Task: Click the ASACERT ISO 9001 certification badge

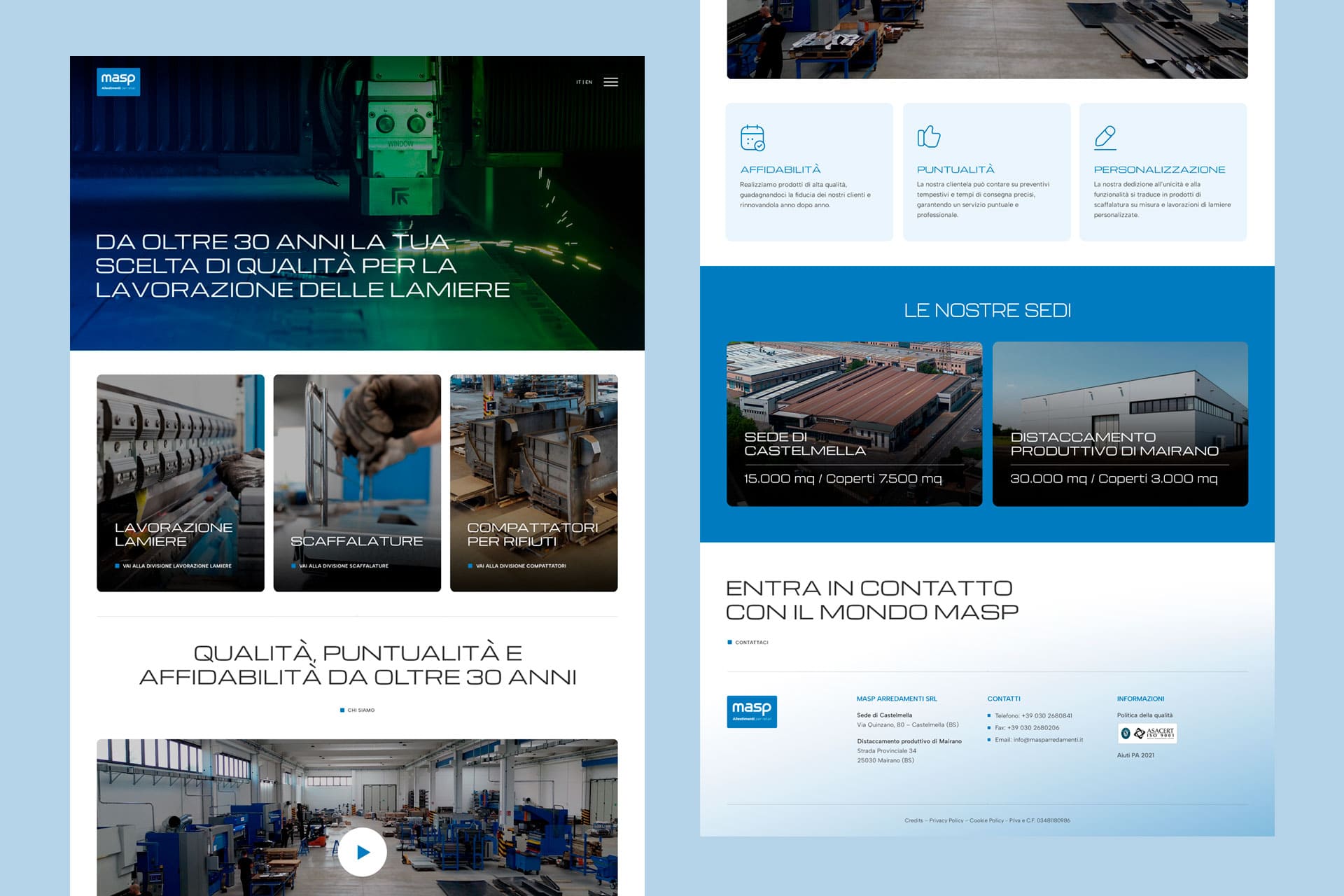Action: tap(1147, 733)
